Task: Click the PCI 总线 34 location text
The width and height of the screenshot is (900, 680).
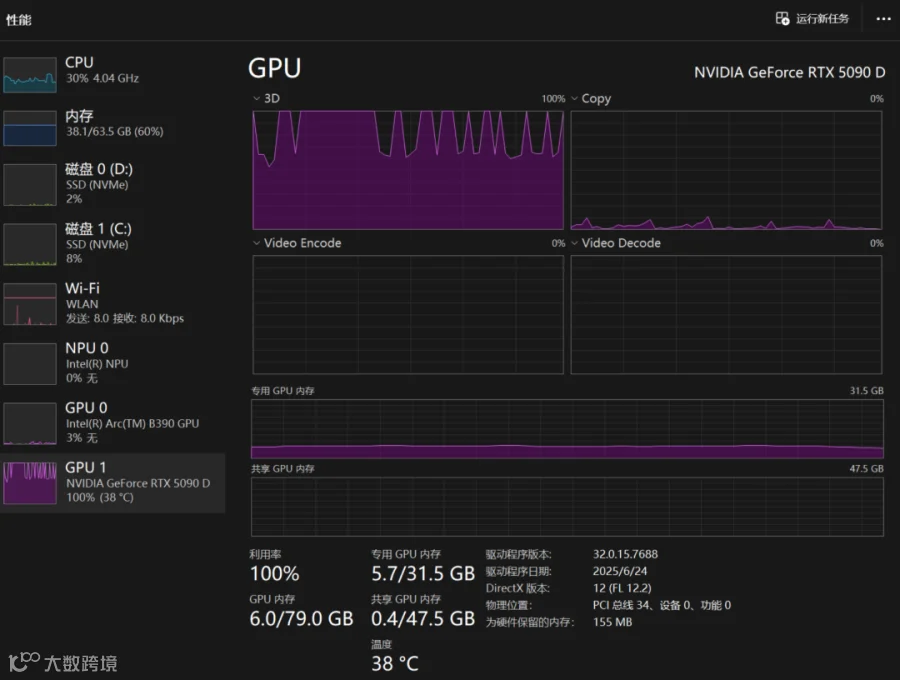Action: tap(662, 605)
